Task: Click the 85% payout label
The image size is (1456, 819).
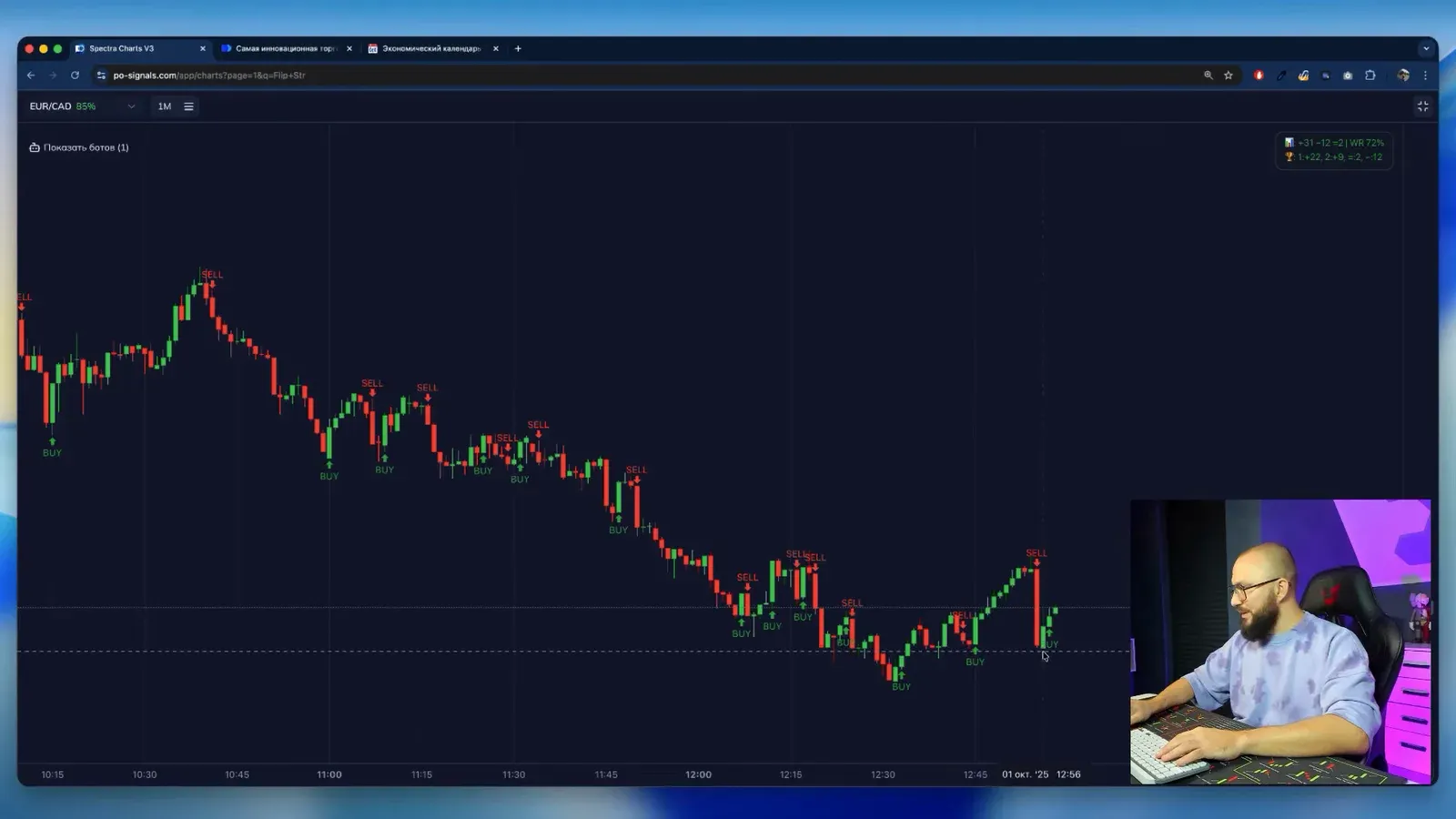Action: tap(86, 106)
